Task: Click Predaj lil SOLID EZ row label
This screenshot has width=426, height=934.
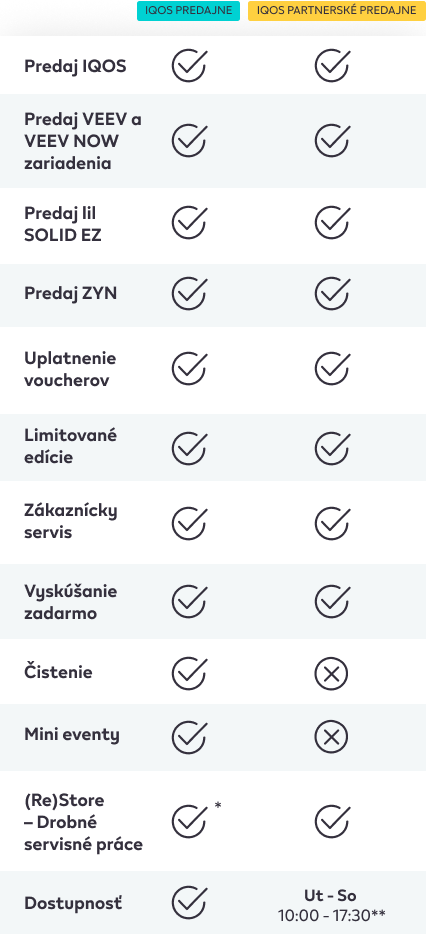Action: click(63, 224)
